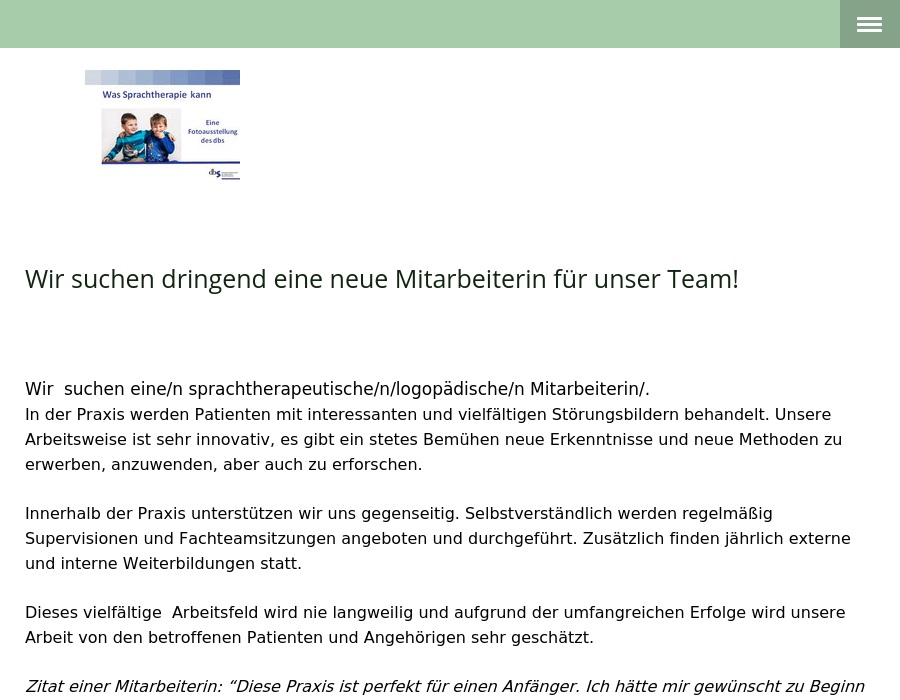The image size is (900, 700).
Task: Click the paragraph starting 'Dieses vielfältige Arbeitsfeld'
Action: click(x=434, y=624)
